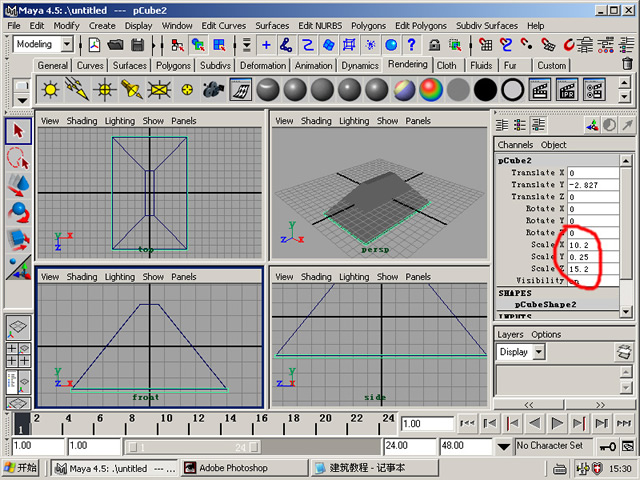Assign the solid black surface shader
The image size is (640, 480).
point(485,89)
